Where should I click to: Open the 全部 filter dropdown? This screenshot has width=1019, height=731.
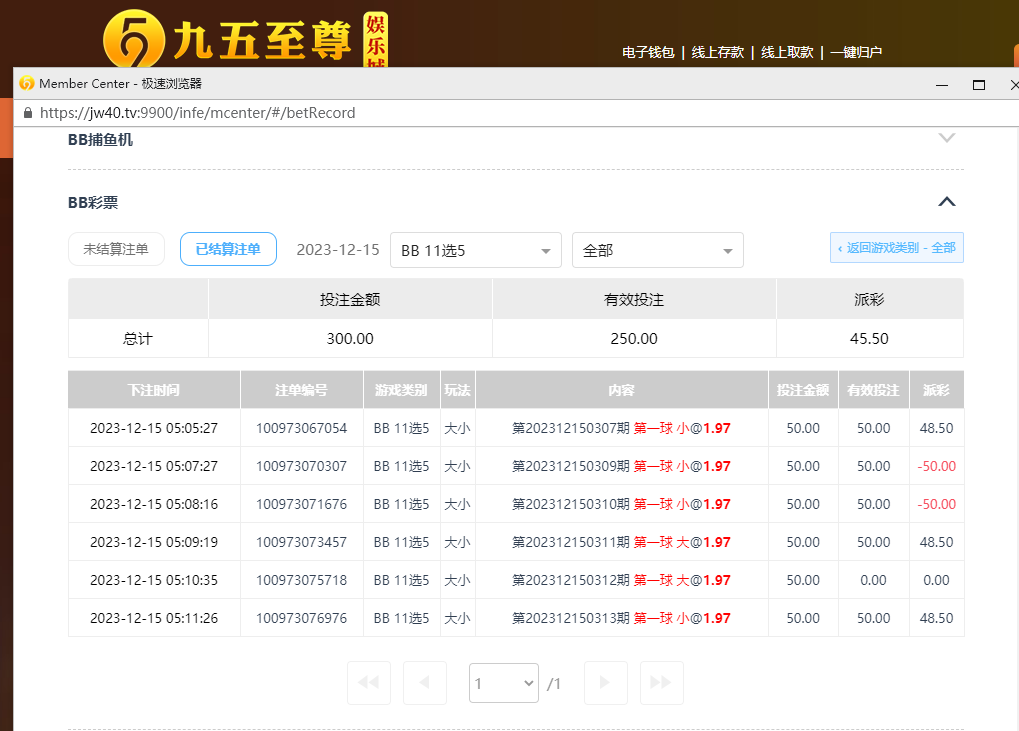click(657, 250)
